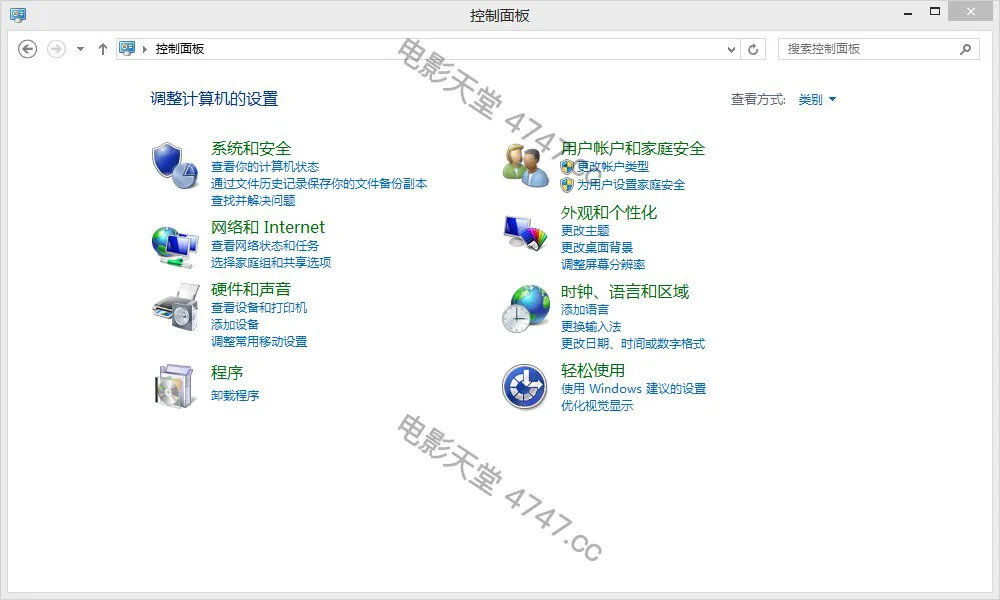The height and width of the screenshot is (600, 1000).
Task: Open recent locations dropdown arrow
Action: (80, 49)
